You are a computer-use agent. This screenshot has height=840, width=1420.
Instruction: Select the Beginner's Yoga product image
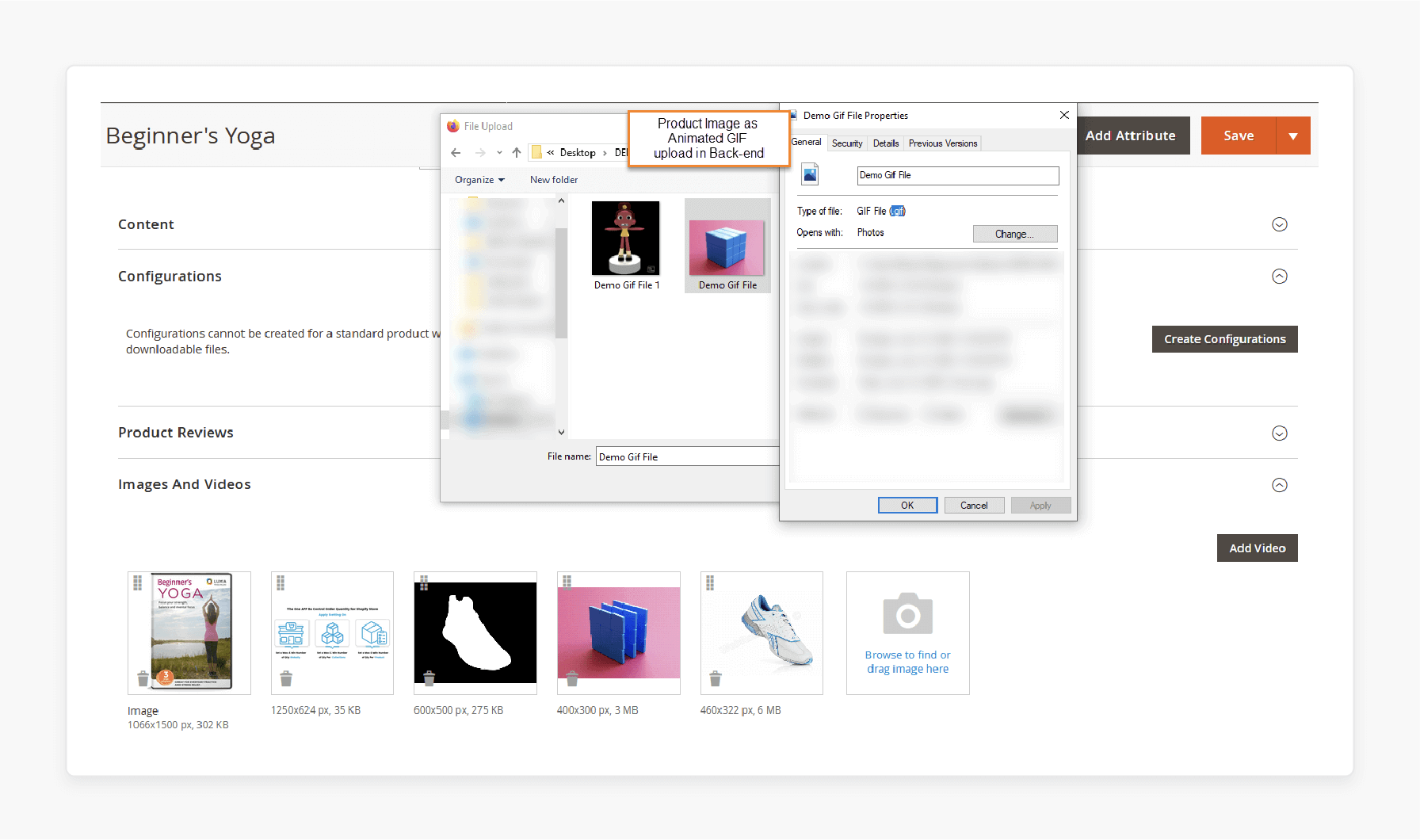[189, 632]
